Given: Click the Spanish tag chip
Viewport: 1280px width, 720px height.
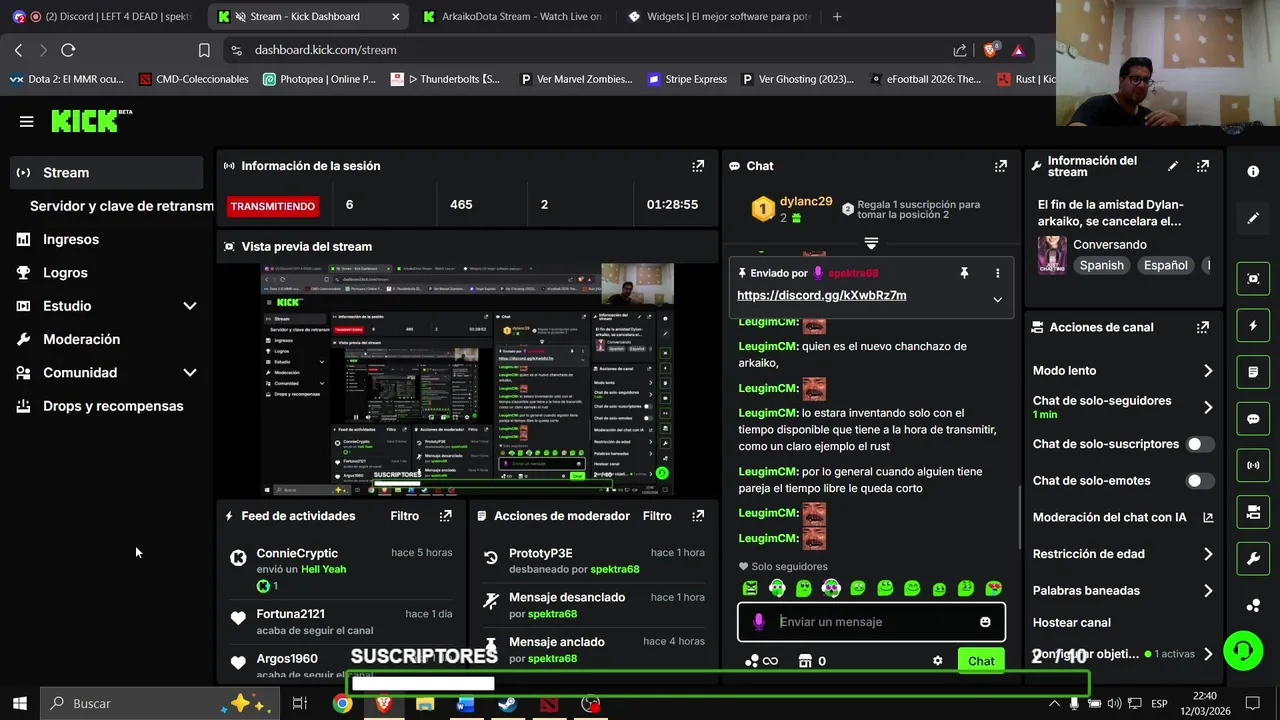Looking at the screenshot, I should coord(1101,266).
